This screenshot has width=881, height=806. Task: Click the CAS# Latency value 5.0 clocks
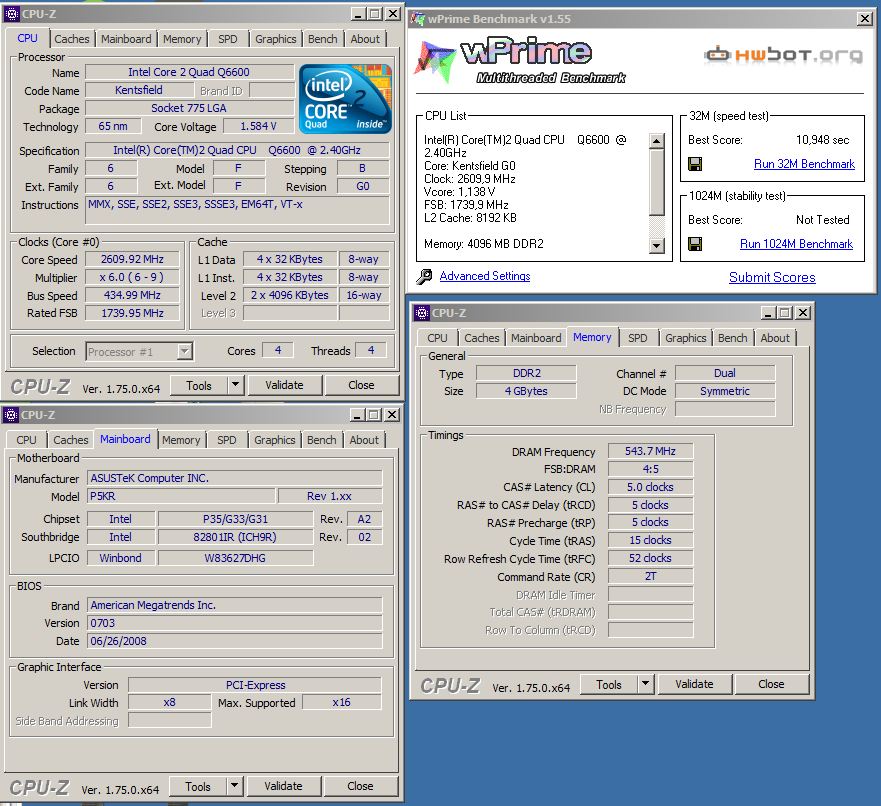click(651, 487)
